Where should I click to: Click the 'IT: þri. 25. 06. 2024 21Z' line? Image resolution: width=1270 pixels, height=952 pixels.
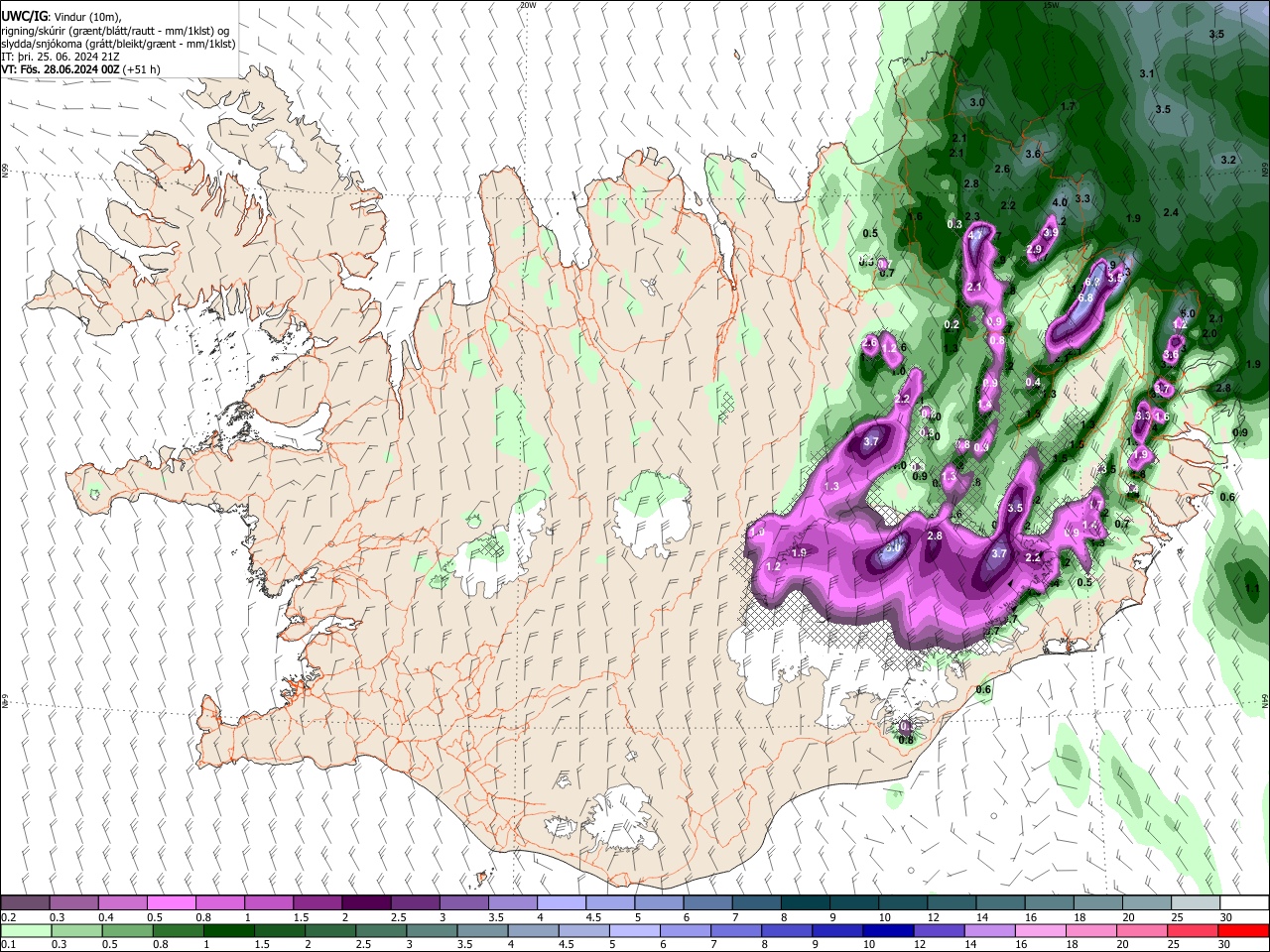62,57
